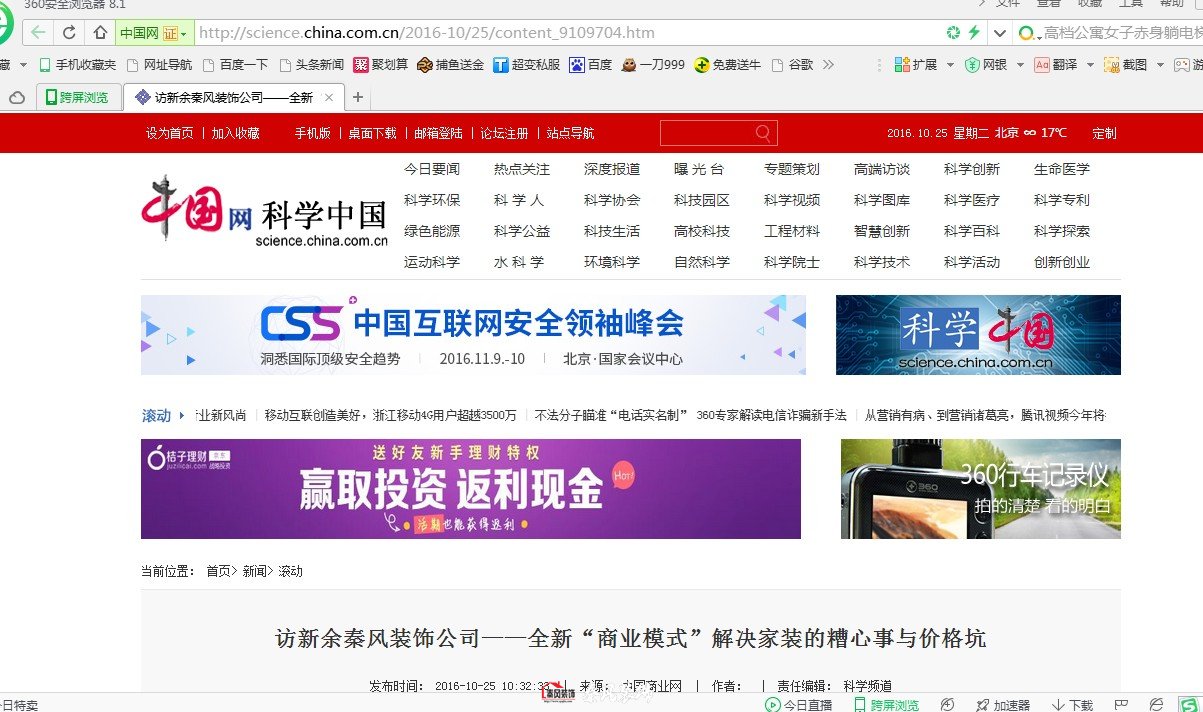Image resolution: width=1203 pixels, height=712 pixels.
Task: Go to browser home page icon
Action: click(99, 33)
